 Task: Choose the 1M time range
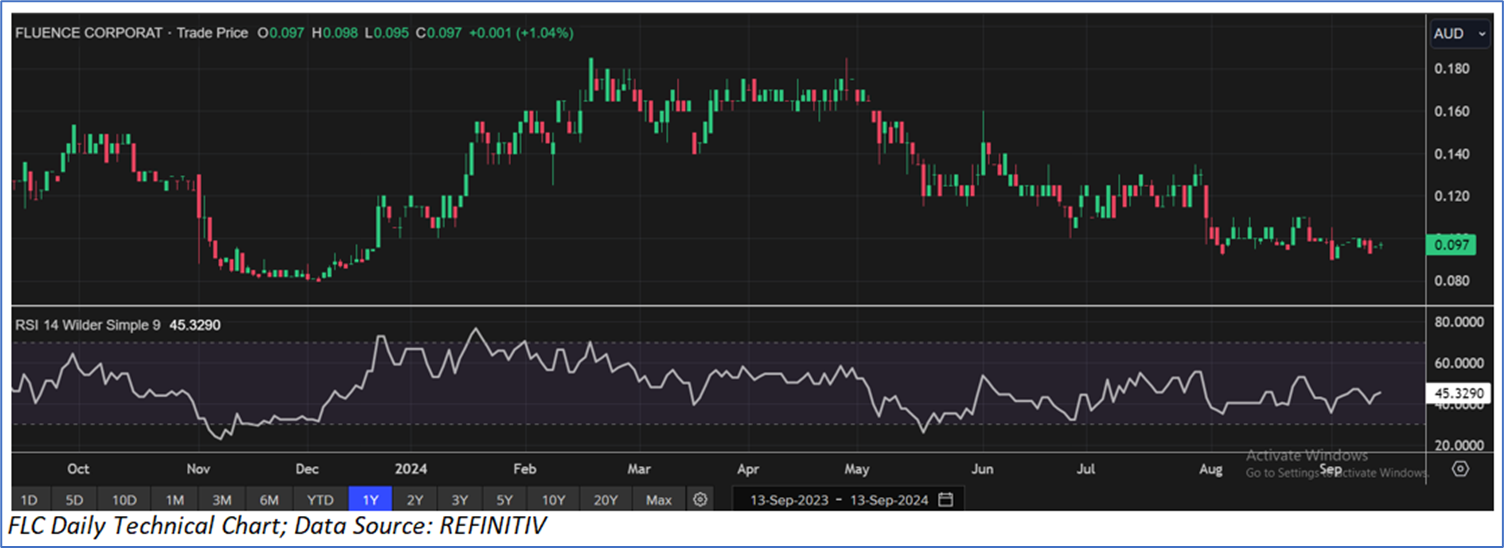pos(174,499)
